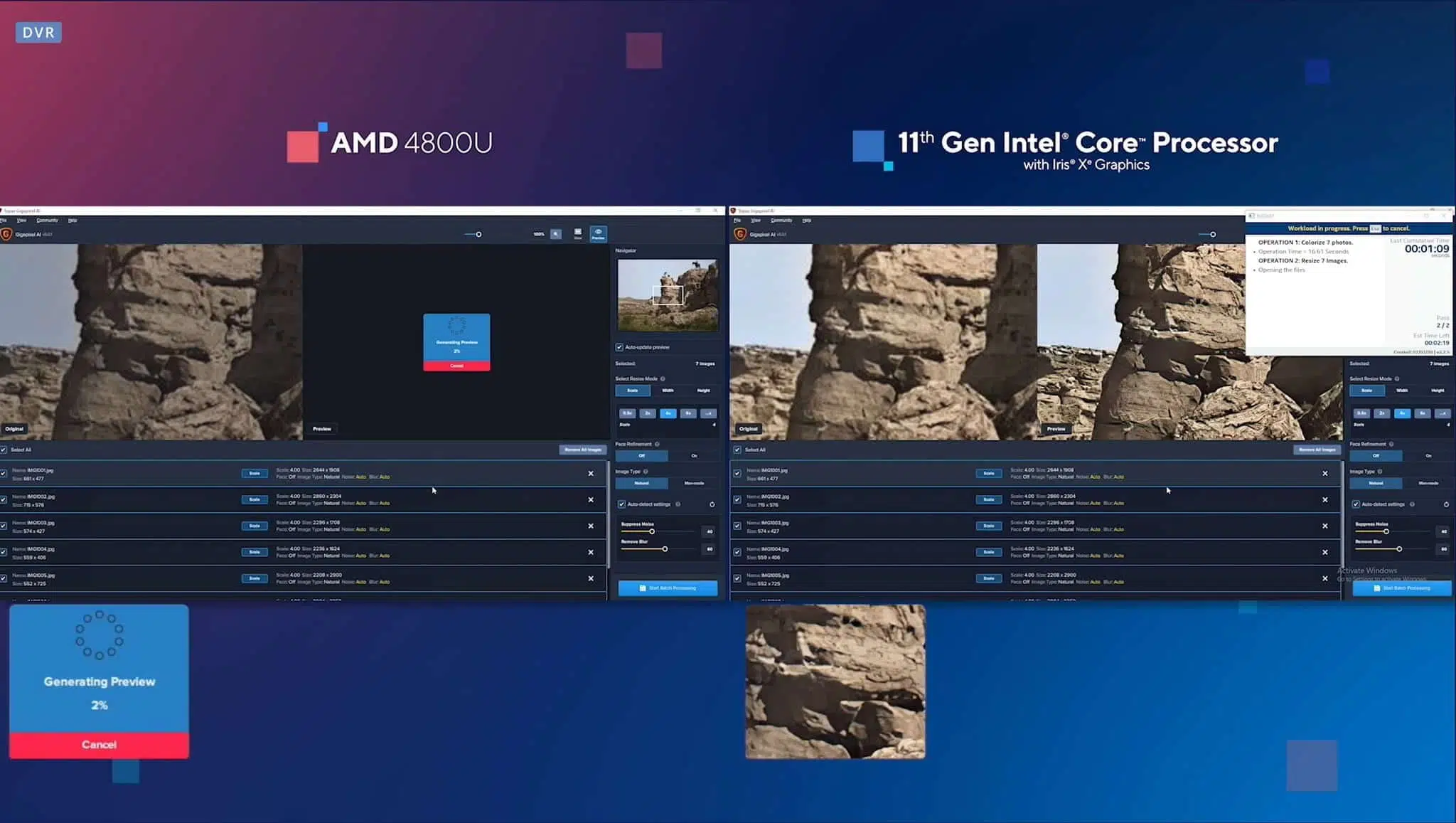The image size is (1456, 823).
Task: Uncheck IMG1003.jpg checkbox in left window
Action: coord(4,526)
